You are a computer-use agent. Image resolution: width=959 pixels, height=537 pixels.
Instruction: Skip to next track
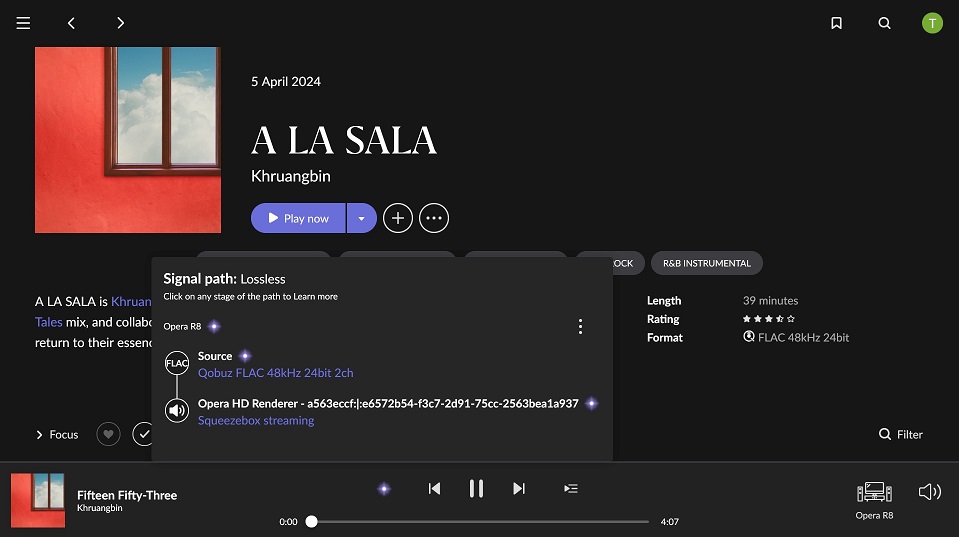[519, 489]
